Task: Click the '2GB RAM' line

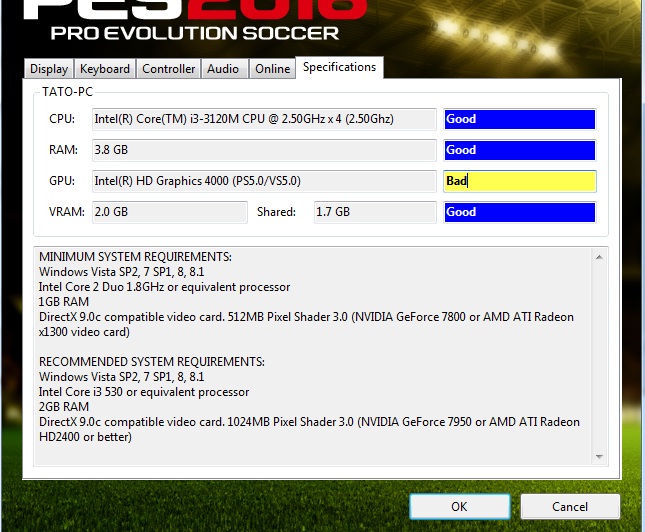Action: click(x=64, y=407)
